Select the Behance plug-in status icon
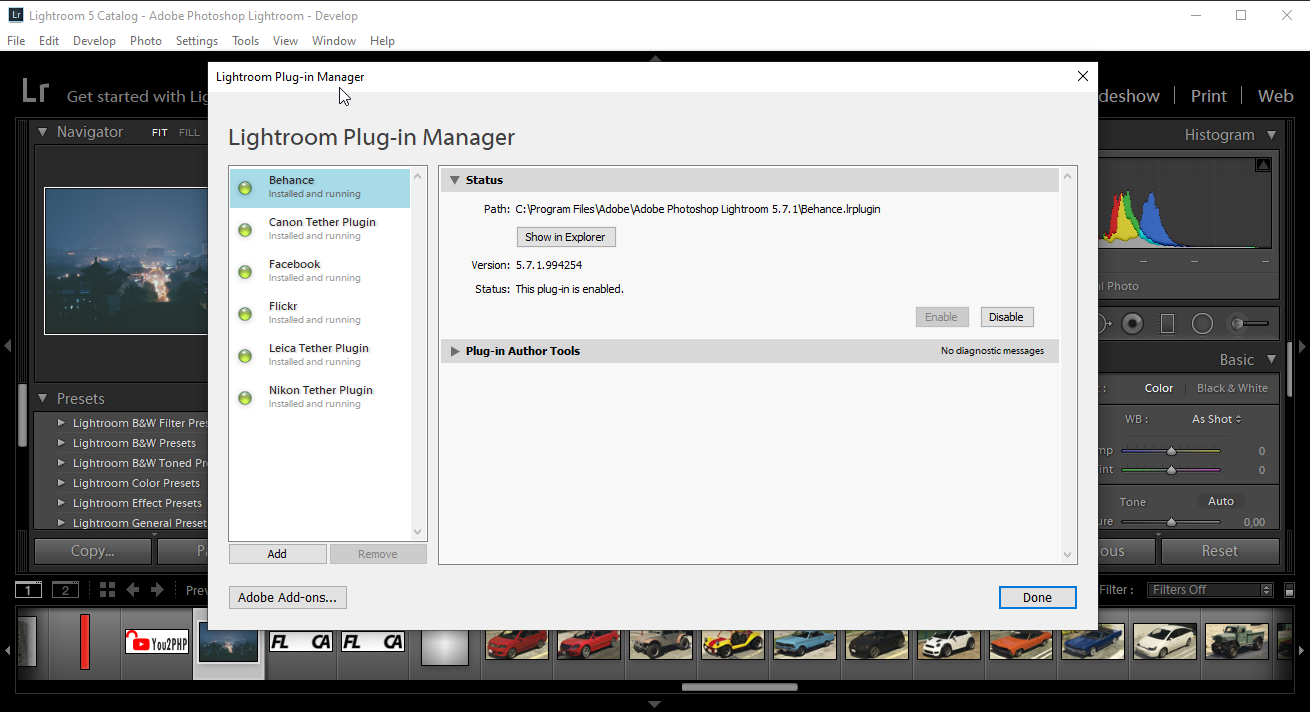 [245, 188]
